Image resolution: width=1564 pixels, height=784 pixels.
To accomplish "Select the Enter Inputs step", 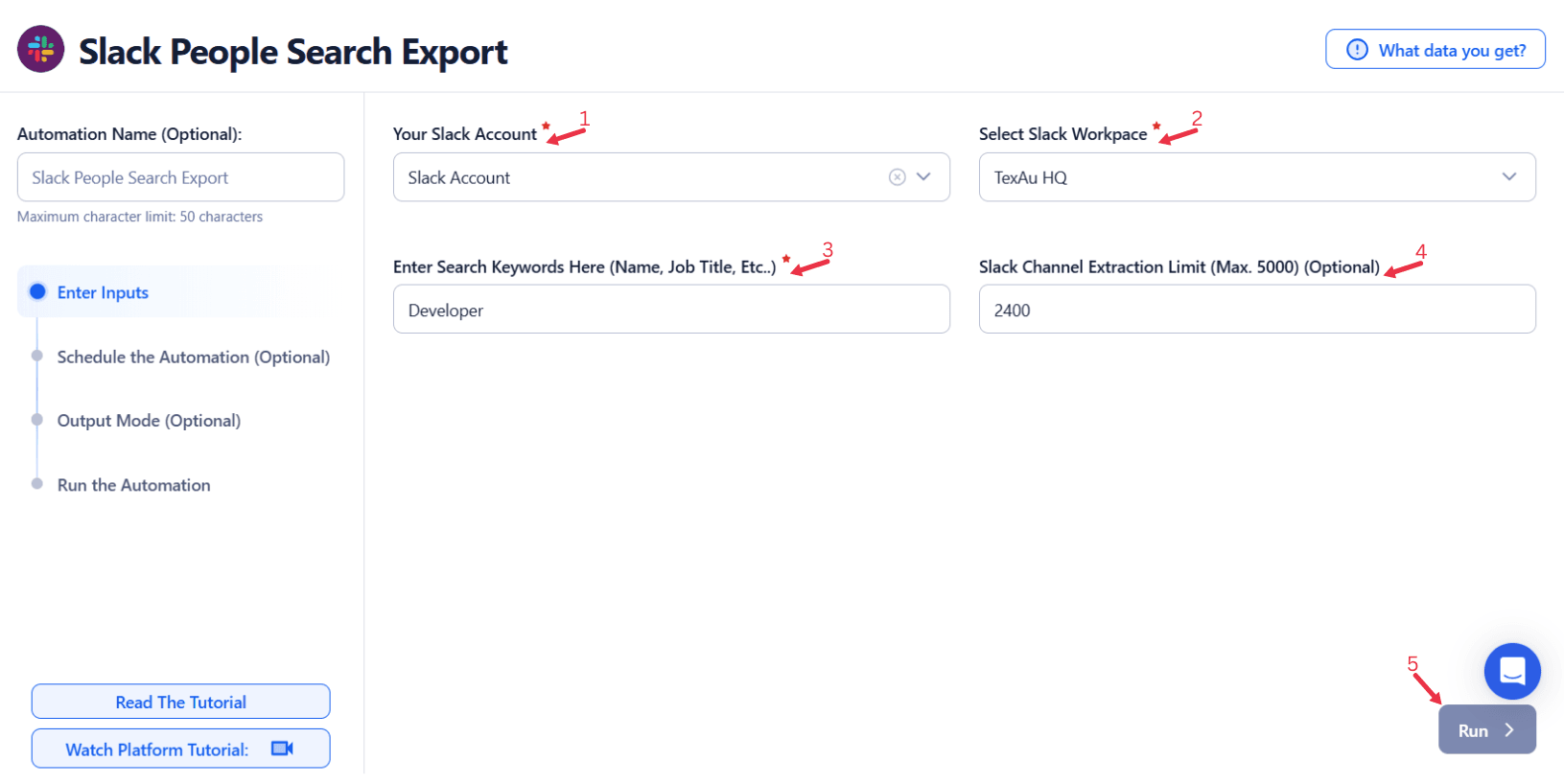I will point(103,292).
